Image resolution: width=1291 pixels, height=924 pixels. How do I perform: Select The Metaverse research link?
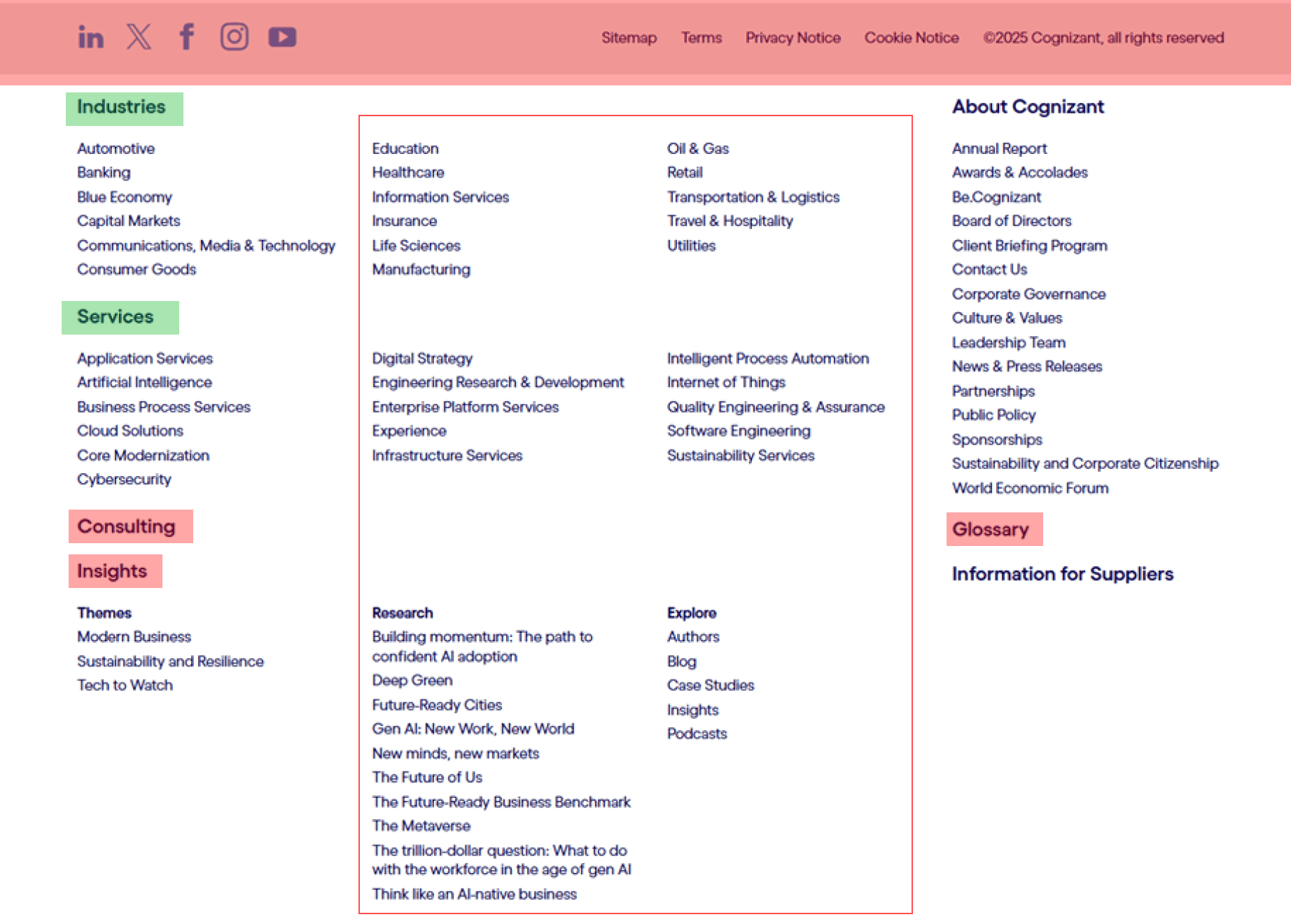(x=421, y=826)
